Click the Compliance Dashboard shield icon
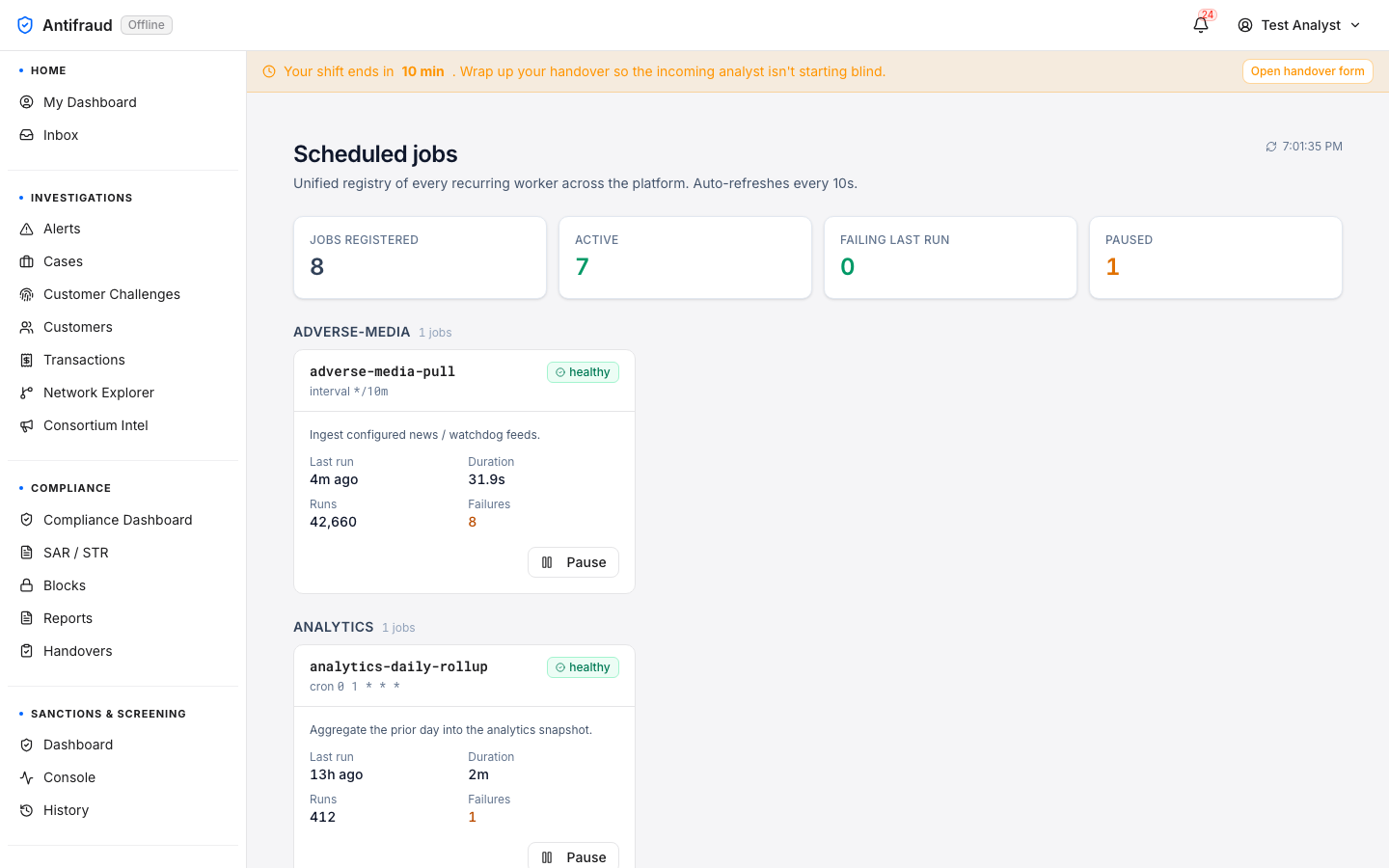This screenshot has height=868, width=1389. pyautogui.click(x=27, y=520)
